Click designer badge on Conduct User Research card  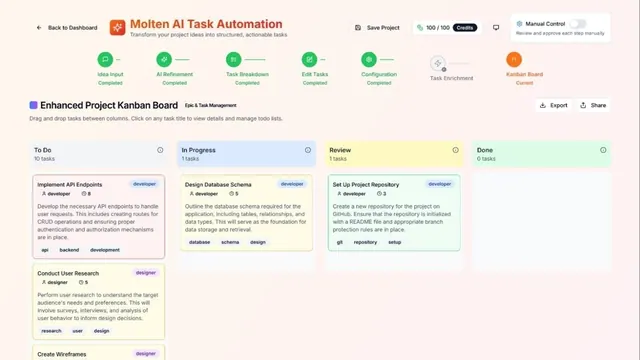click(146, 273)
